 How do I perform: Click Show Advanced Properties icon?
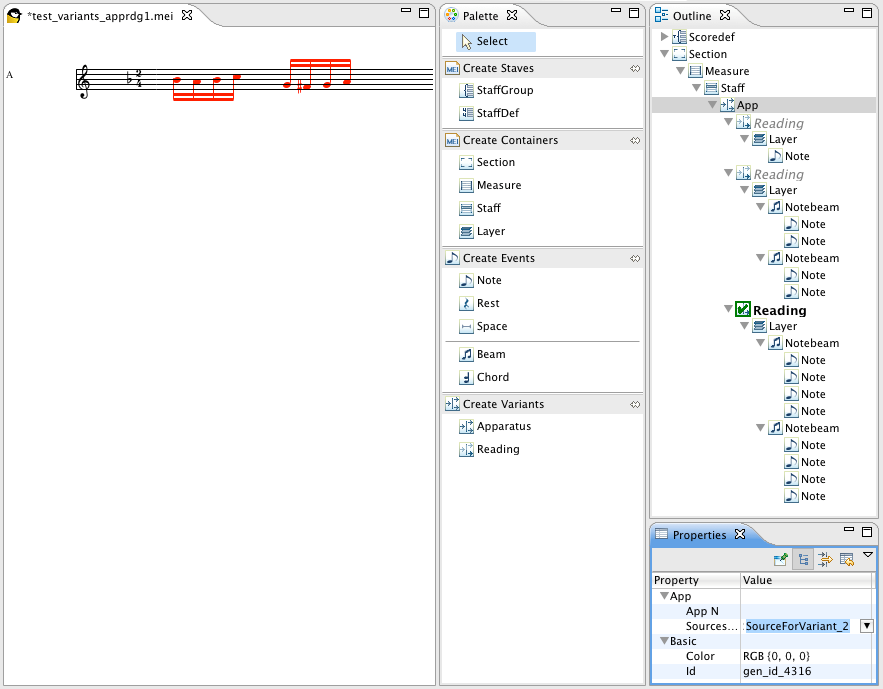(825, 560)
